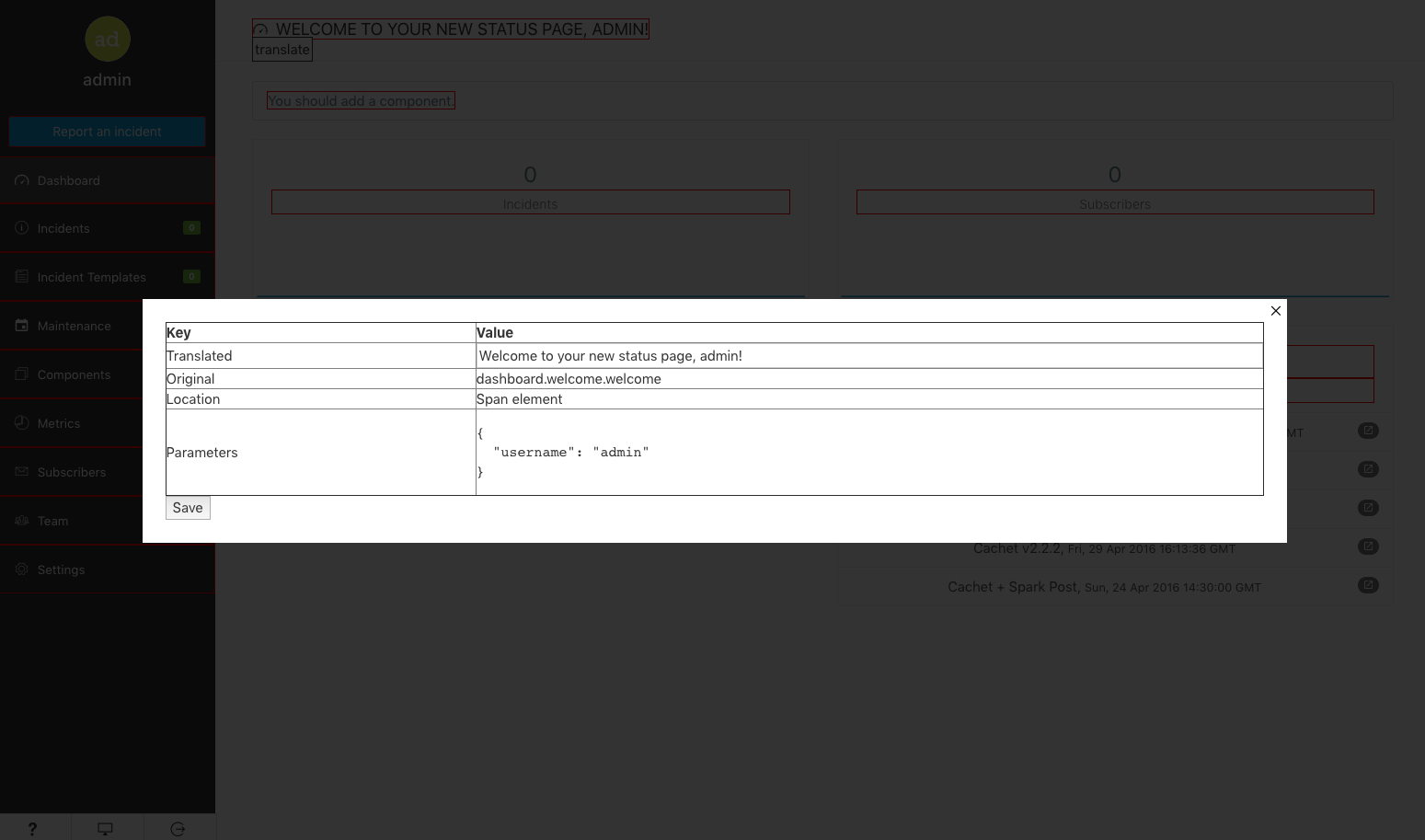The width and height of the screenshot is (1425, 840).
Task: Open the Report an incident button
Action: (x=108, y=132)
